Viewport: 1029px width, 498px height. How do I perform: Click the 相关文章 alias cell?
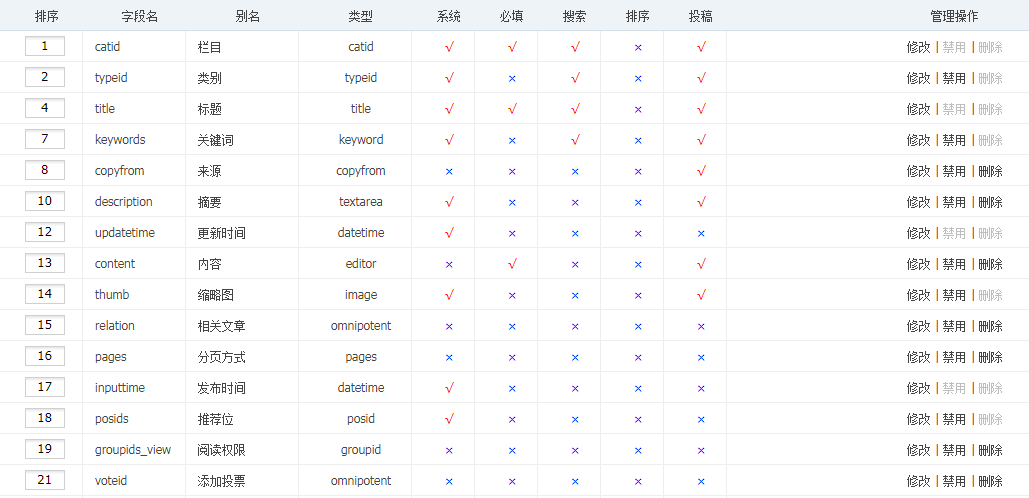click(x=222, y=326)
